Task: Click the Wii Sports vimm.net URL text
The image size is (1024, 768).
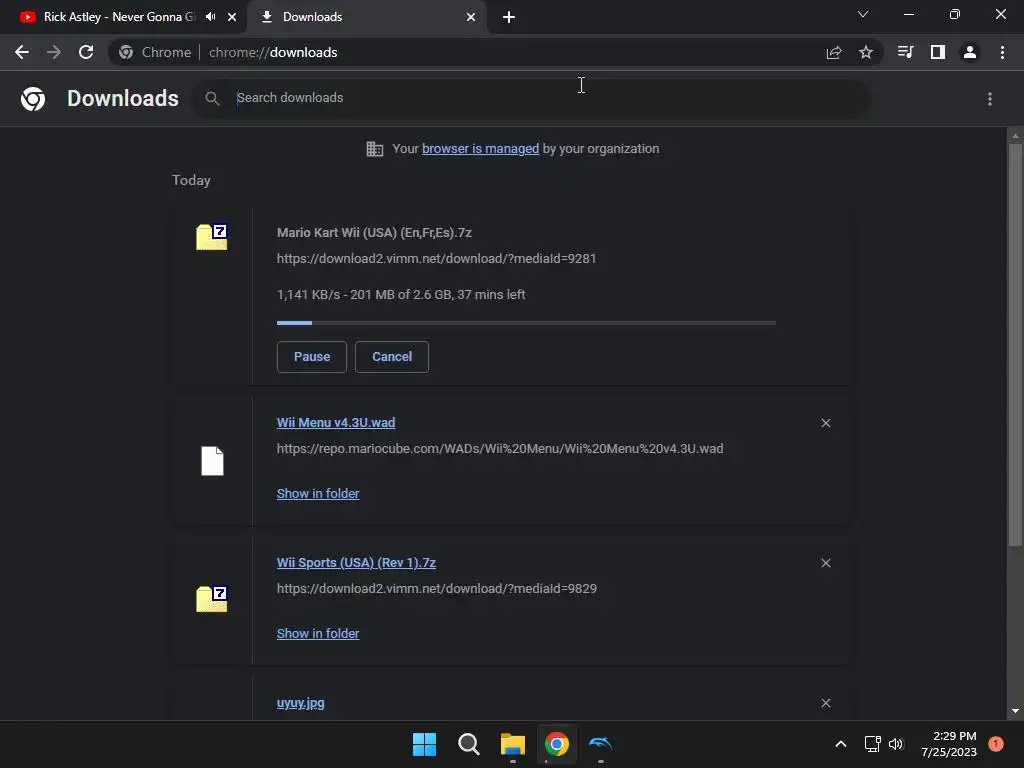Action: (436, 588)
